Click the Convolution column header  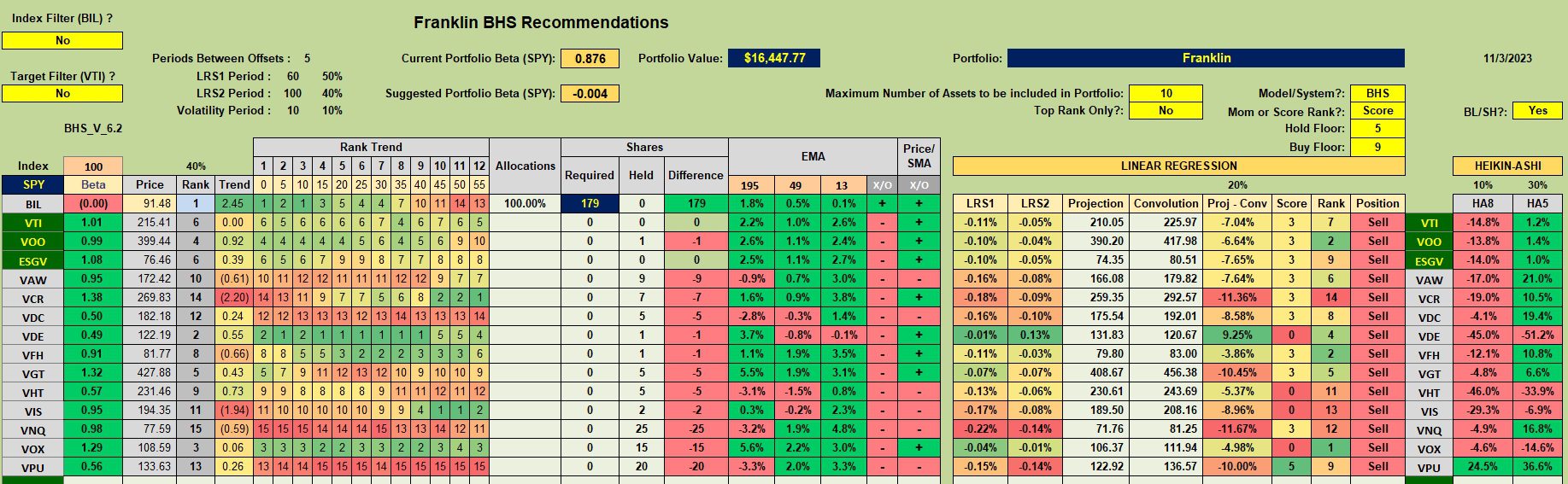tap(1166, 203)
